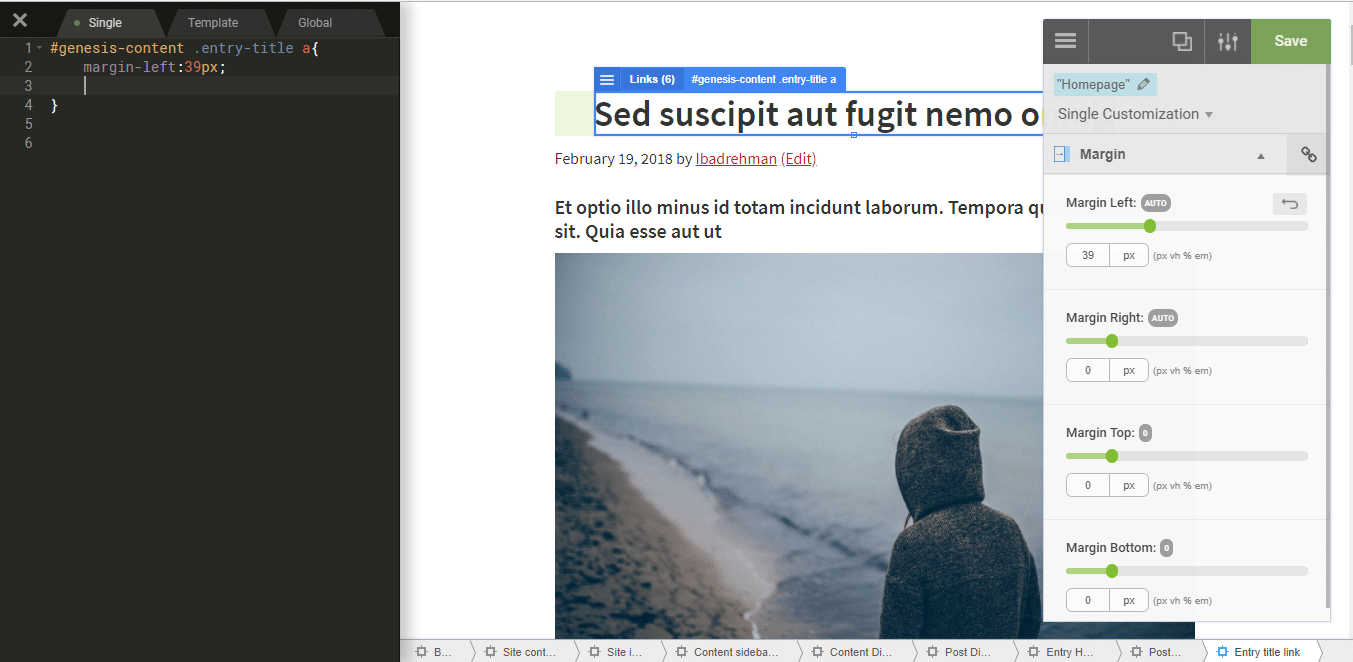Change the Margin Bottom px unit
Viewport: 1353px width, 662px height.
click(x=1129, y=600)
